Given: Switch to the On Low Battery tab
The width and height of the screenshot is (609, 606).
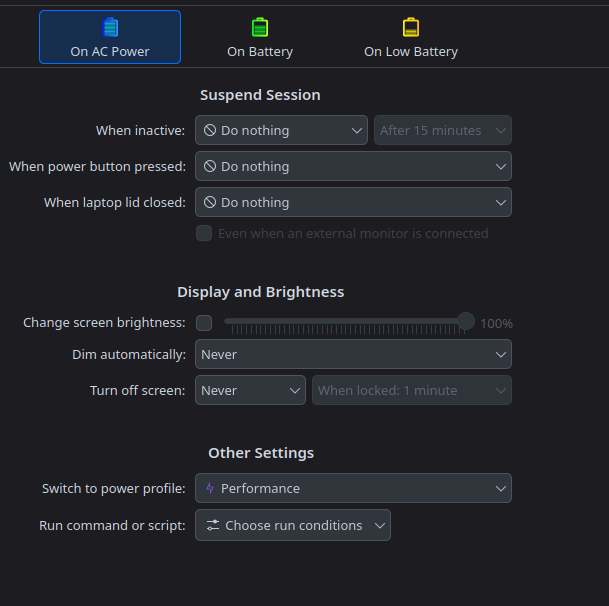Looking at the screenshot, I should click(x=411, y=38).
